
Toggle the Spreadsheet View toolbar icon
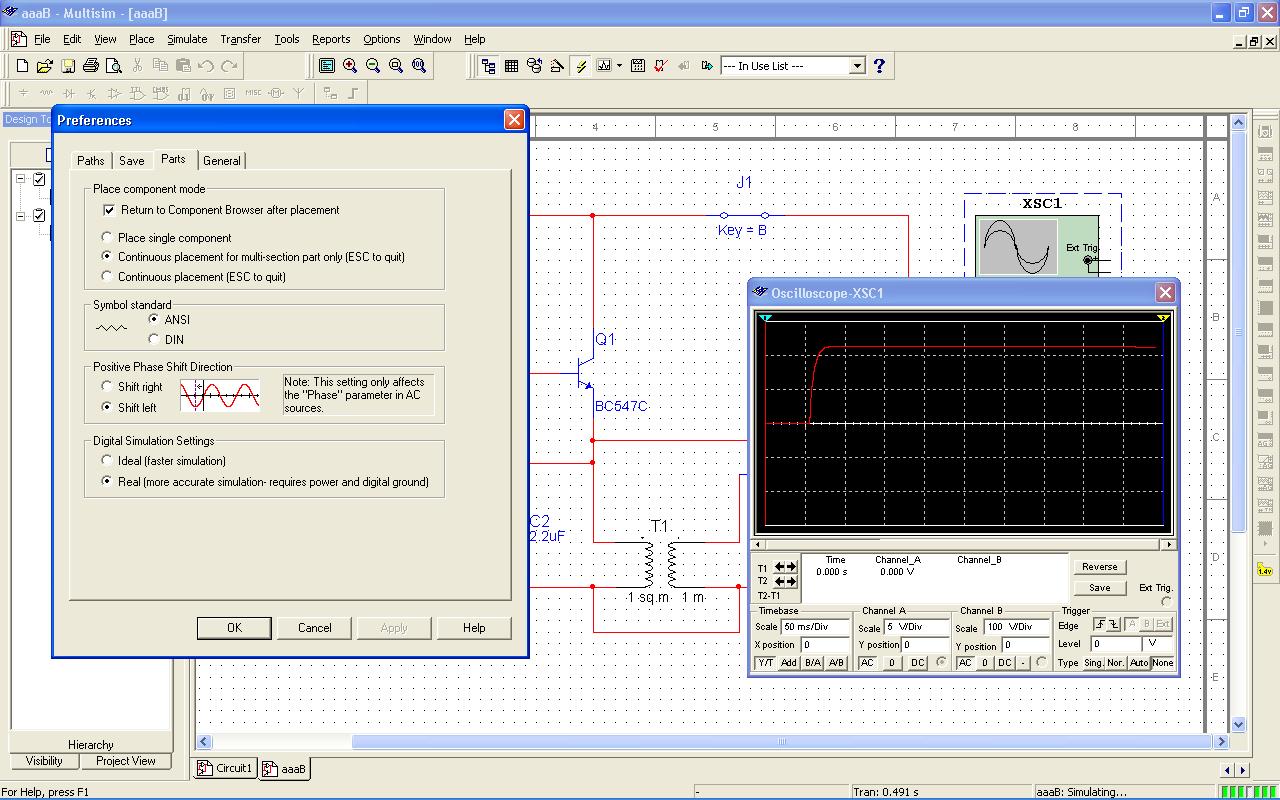511,66
